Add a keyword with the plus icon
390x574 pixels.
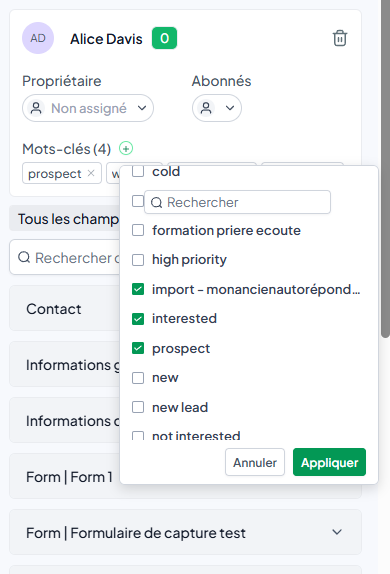(x=126, y=149)
